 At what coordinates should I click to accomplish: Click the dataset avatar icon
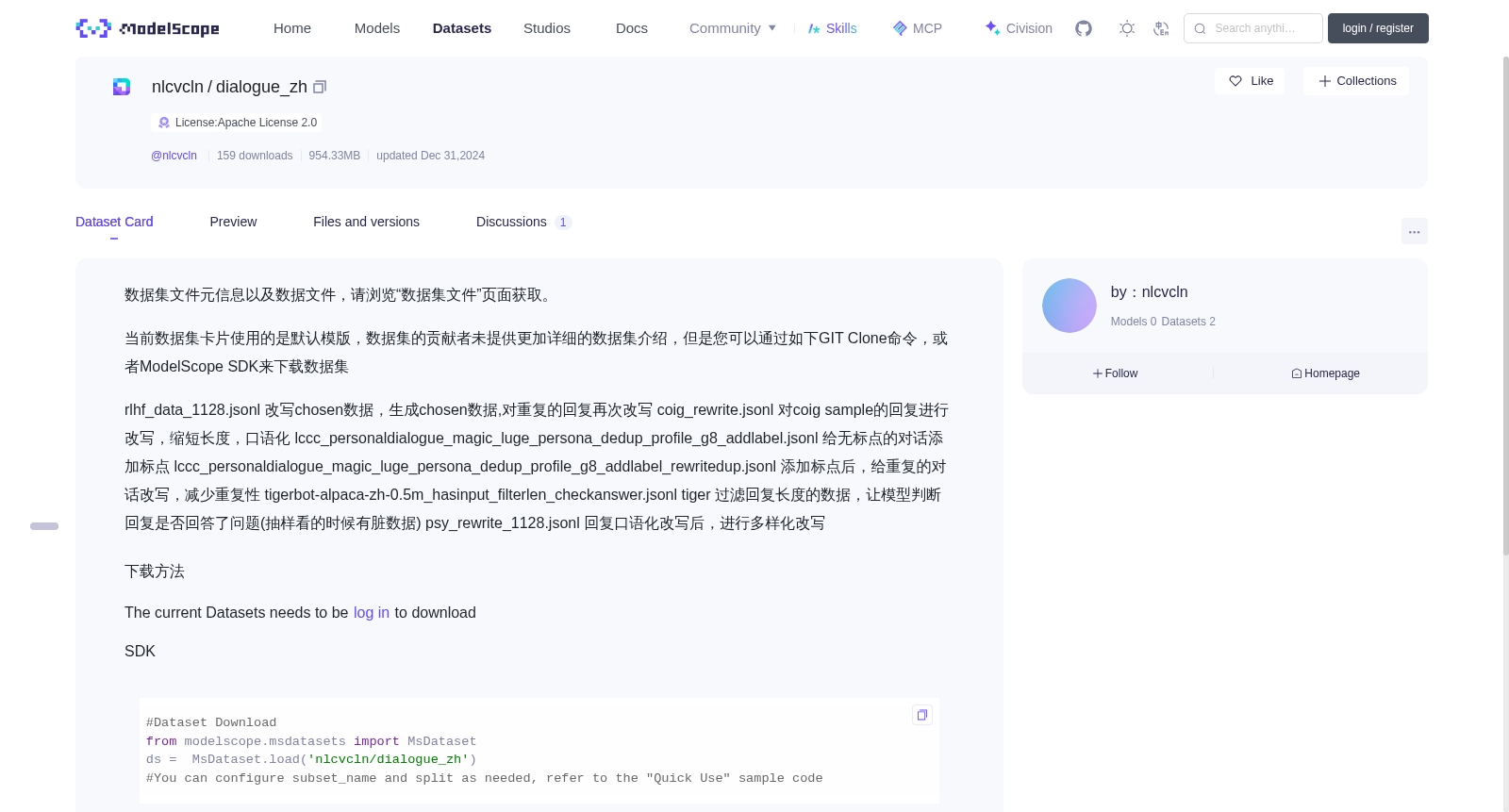tap(122, 87)
